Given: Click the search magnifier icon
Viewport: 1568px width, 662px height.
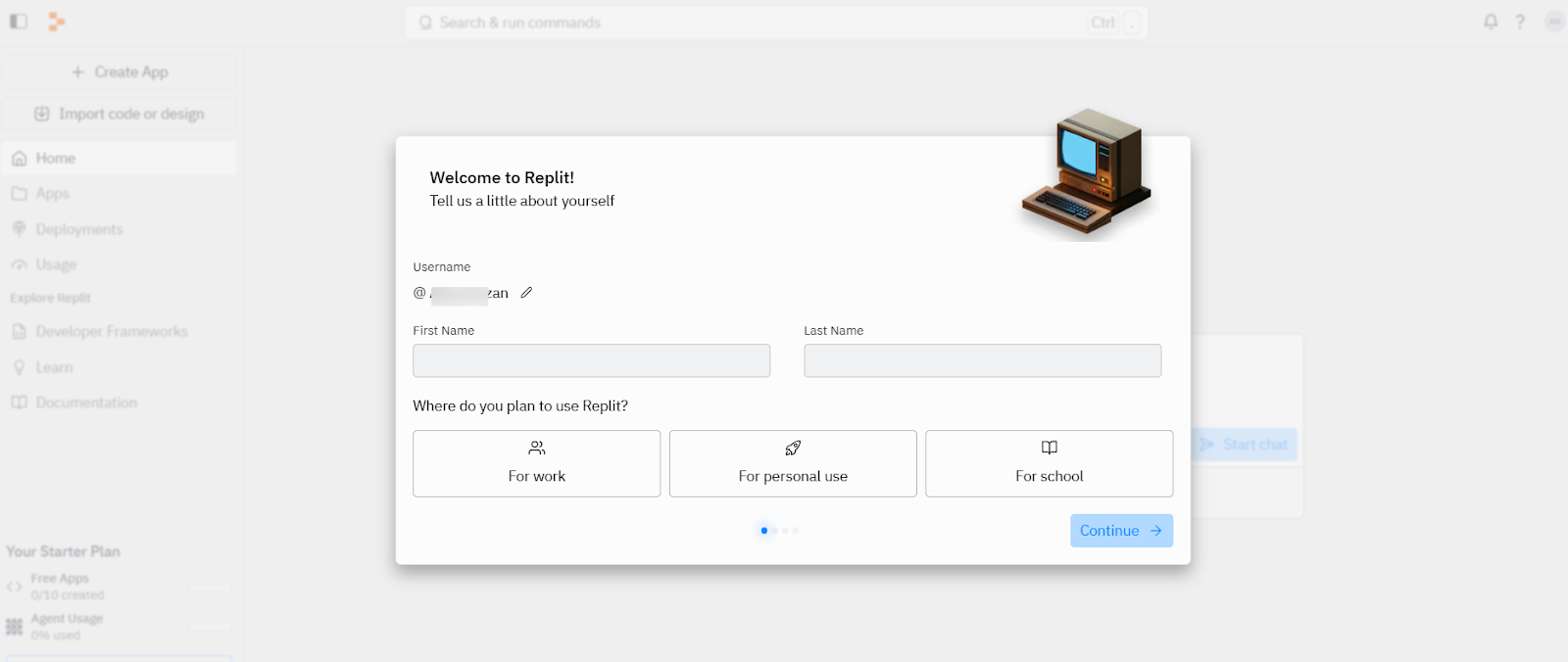Looking at the screenshot, I should (425, 23).
